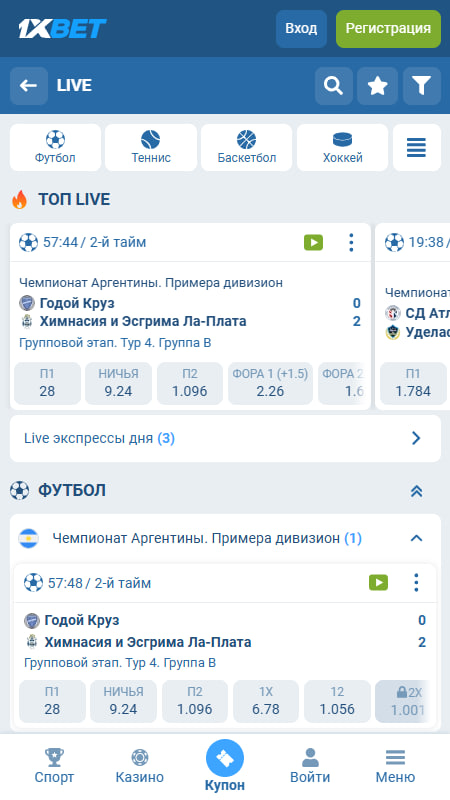450x800 pixels.
Task: Play live stream in Футбол match card
Action: 378,583
